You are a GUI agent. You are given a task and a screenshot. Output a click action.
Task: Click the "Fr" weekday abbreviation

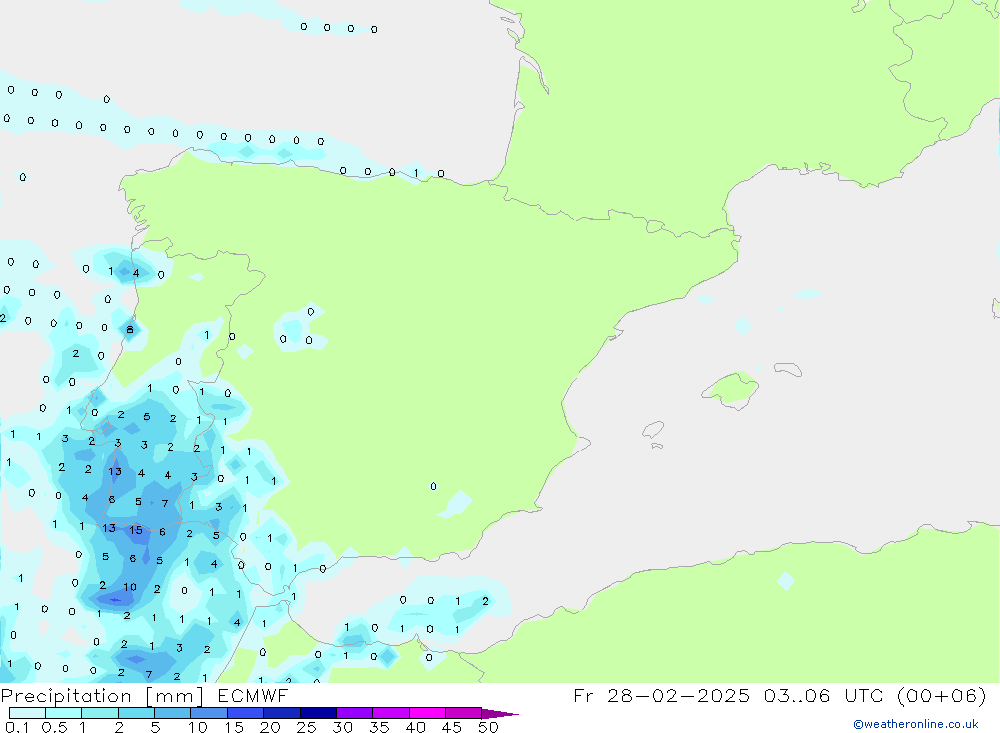point(583,696)
